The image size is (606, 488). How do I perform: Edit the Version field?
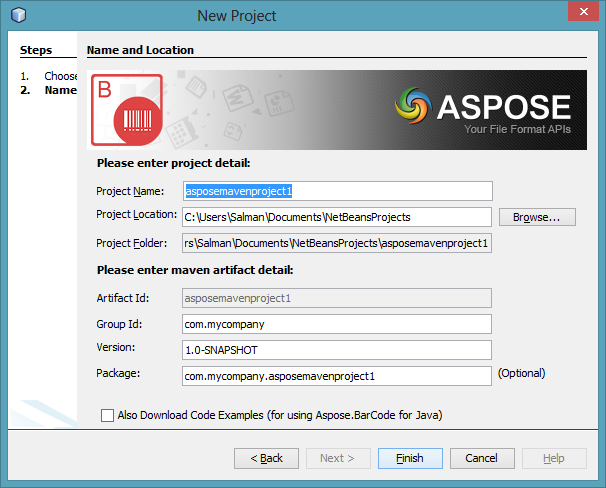pyautogui.click(x=337, y=350)
